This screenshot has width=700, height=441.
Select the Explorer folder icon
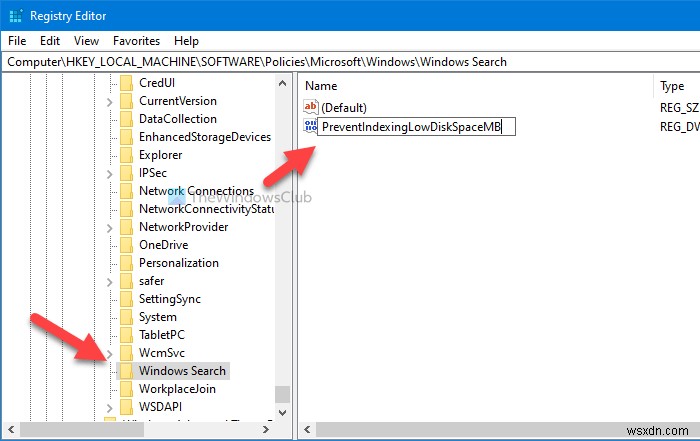point(126,155)
